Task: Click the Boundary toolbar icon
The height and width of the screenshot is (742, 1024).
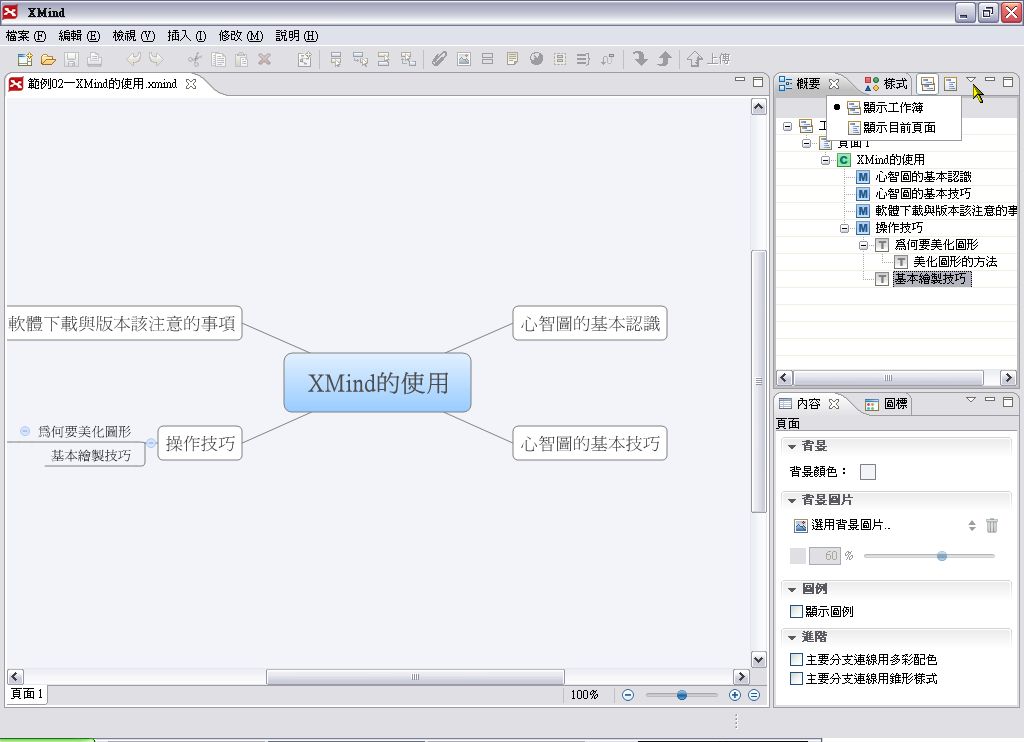Action: (x=560, y=59)
